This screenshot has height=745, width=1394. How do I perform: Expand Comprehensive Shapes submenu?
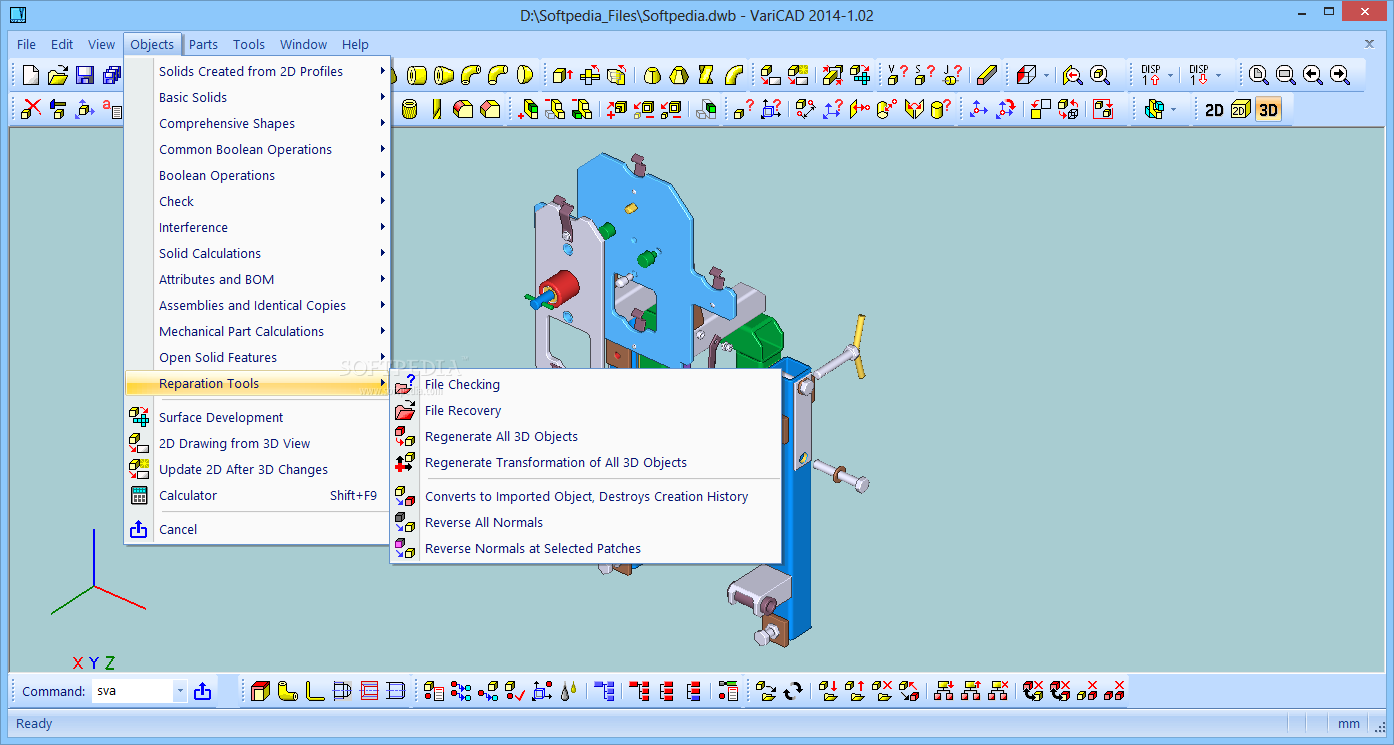pos(257,123)
